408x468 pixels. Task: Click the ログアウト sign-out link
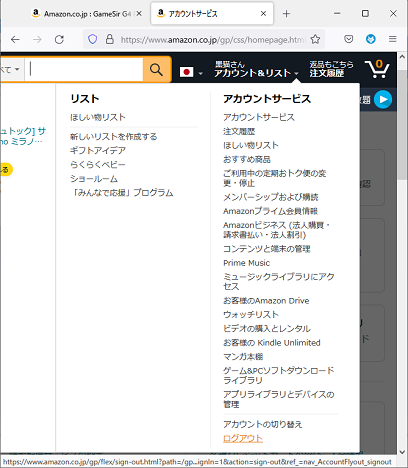tap(243, 438)
